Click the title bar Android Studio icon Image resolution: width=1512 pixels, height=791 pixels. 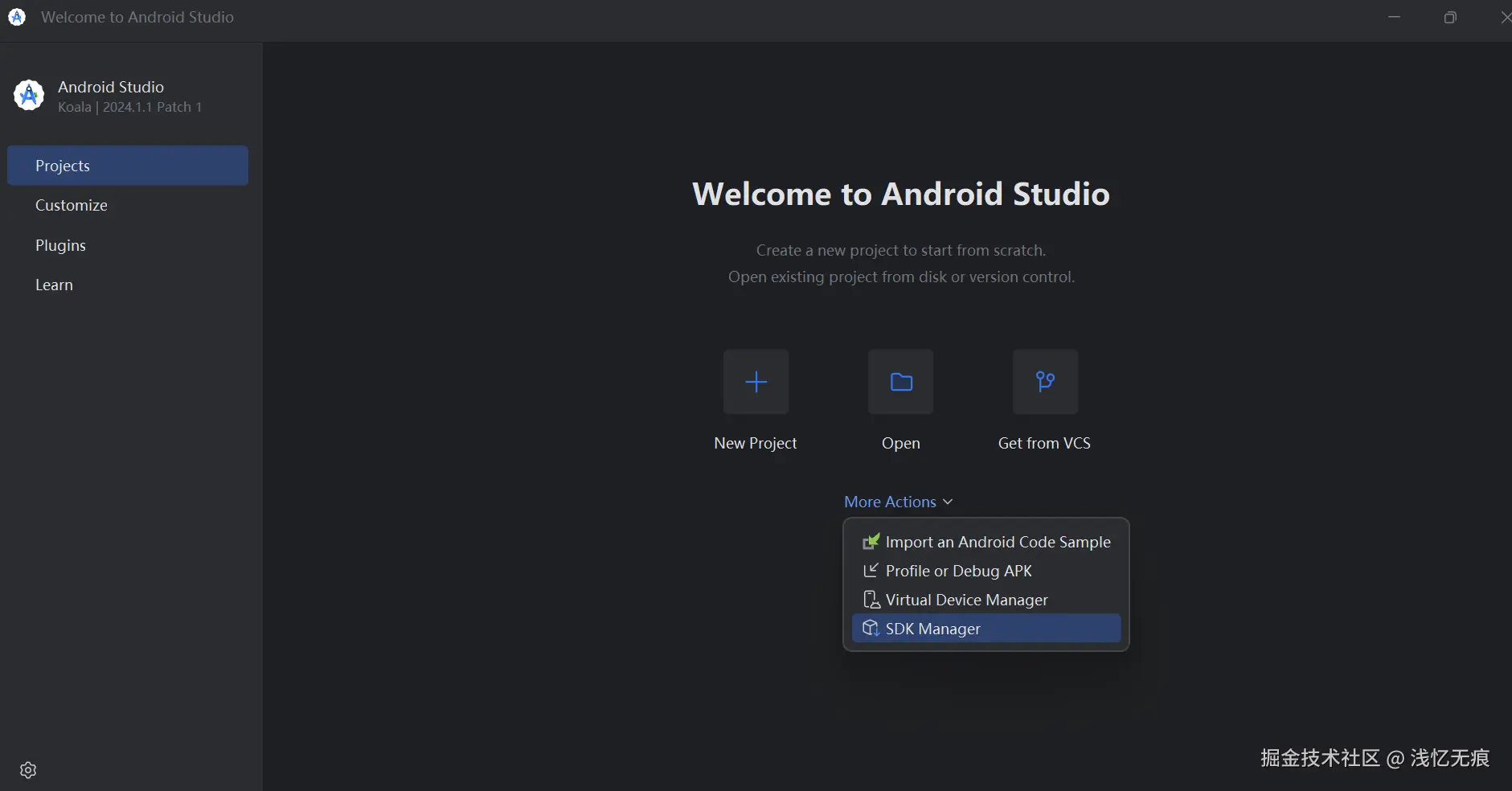pyautogui.click(x=17, y=17)
